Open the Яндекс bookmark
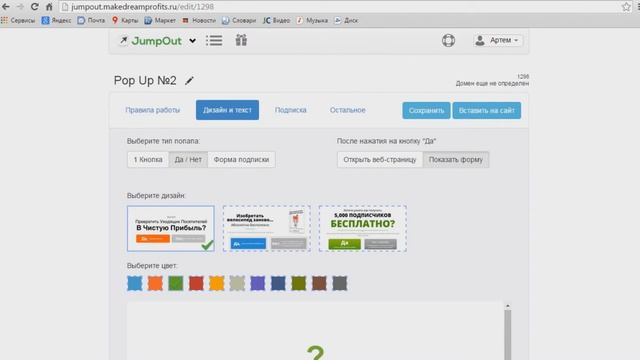 click(56, 20)
